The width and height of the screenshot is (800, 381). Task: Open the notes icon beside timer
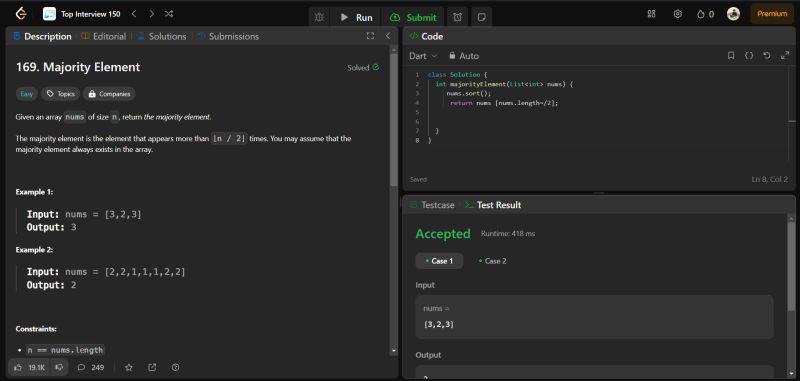(481, 17)
